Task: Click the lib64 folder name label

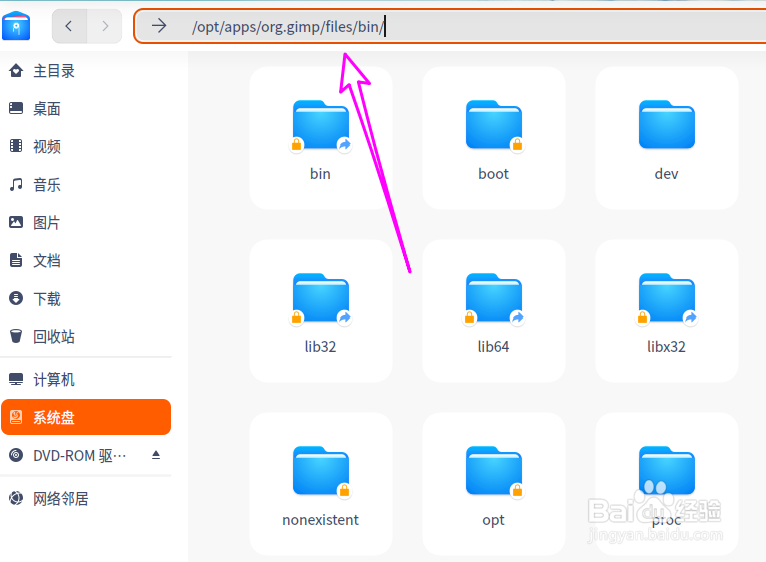Action: (493, 346)
